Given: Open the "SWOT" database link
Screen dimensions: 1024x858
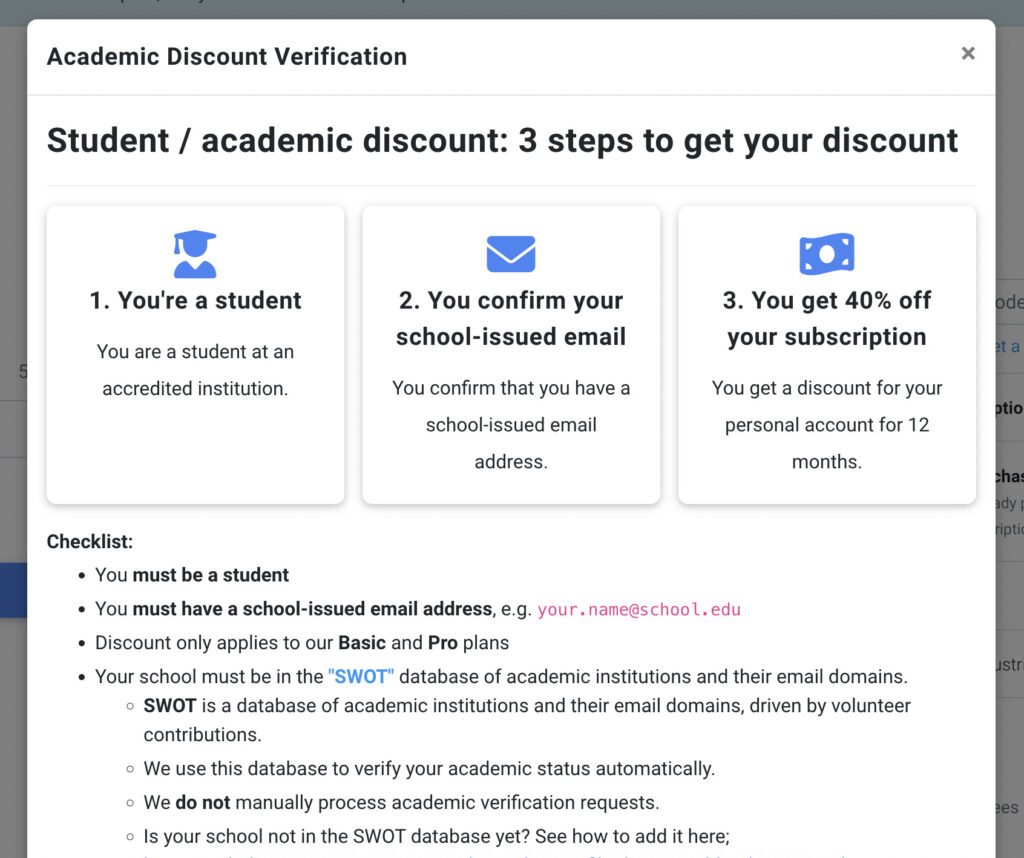Looking at the screenshot, I should pos(361,676).
